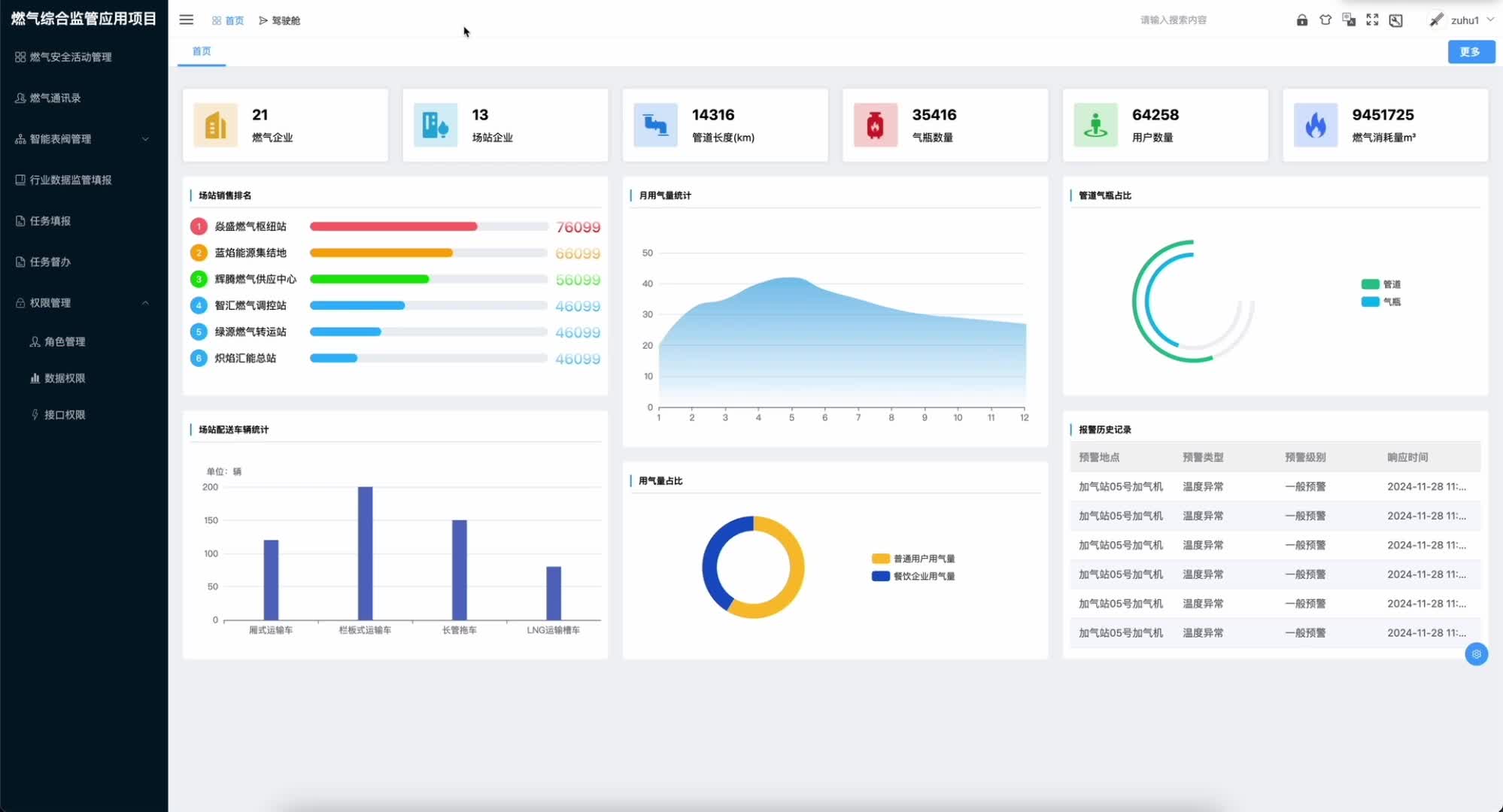Click the blue 更多 button
This screenshot has width=1503, height=812.
(x=1470, y=52)
